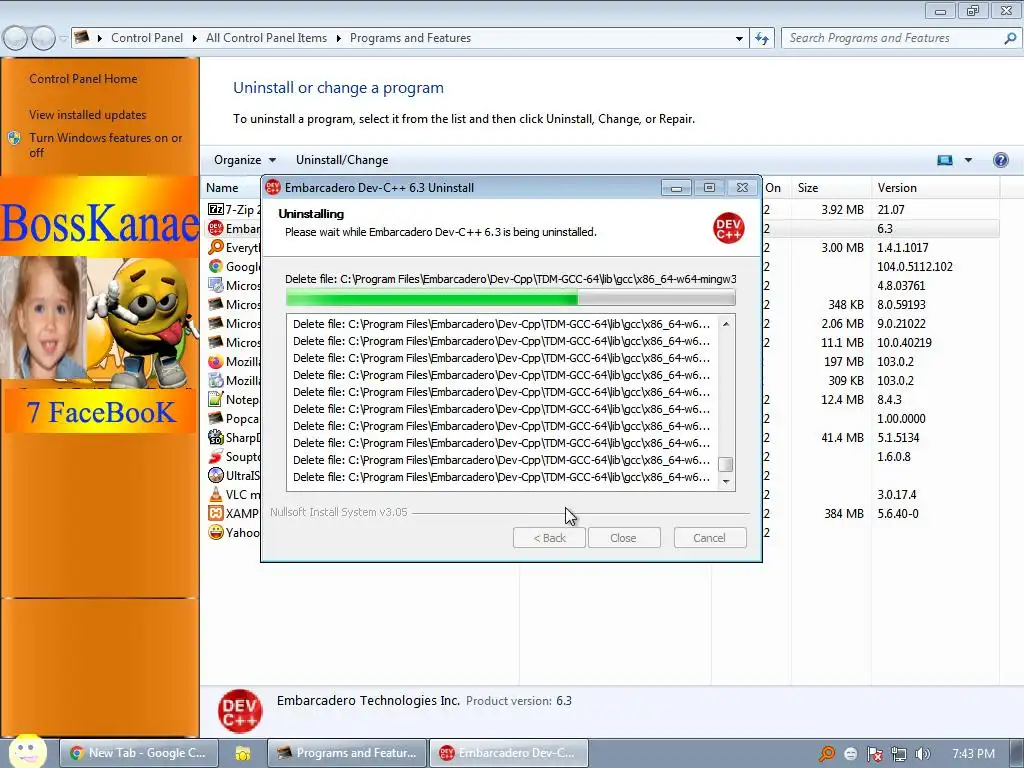Click the help question mark icon
This screenshot has width=1024, height=768.
(1000, 160)
